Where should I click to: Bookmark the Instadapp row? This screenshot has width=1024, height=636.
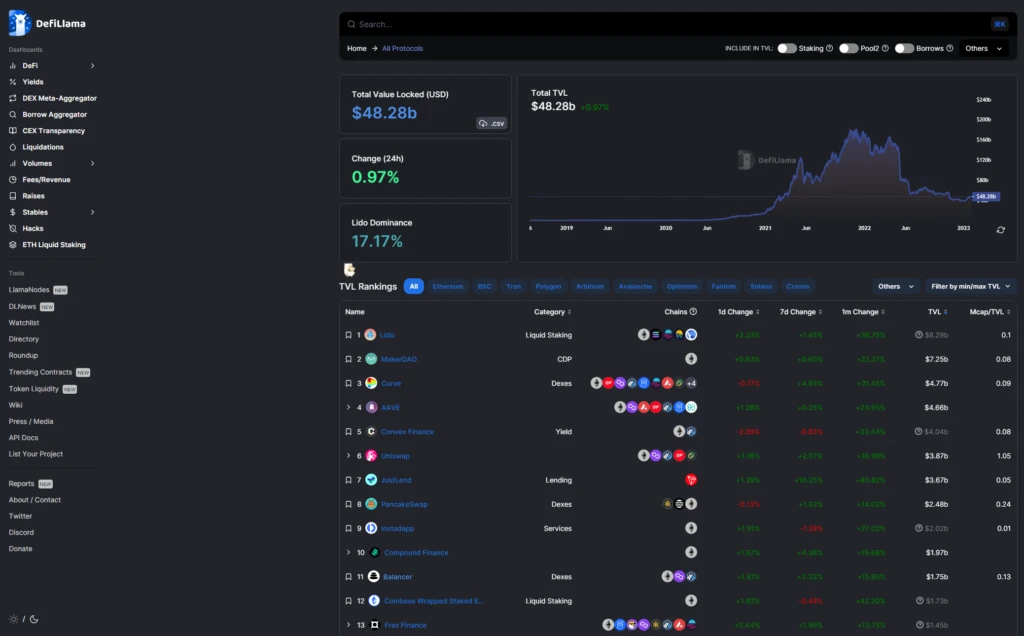coord(348,528)
